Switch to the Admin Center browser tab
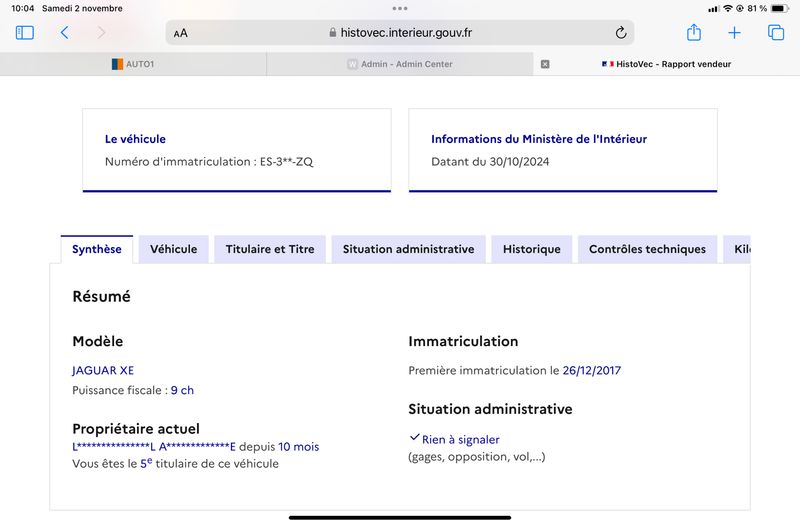The image size is (800, 525). pos(400,64)
